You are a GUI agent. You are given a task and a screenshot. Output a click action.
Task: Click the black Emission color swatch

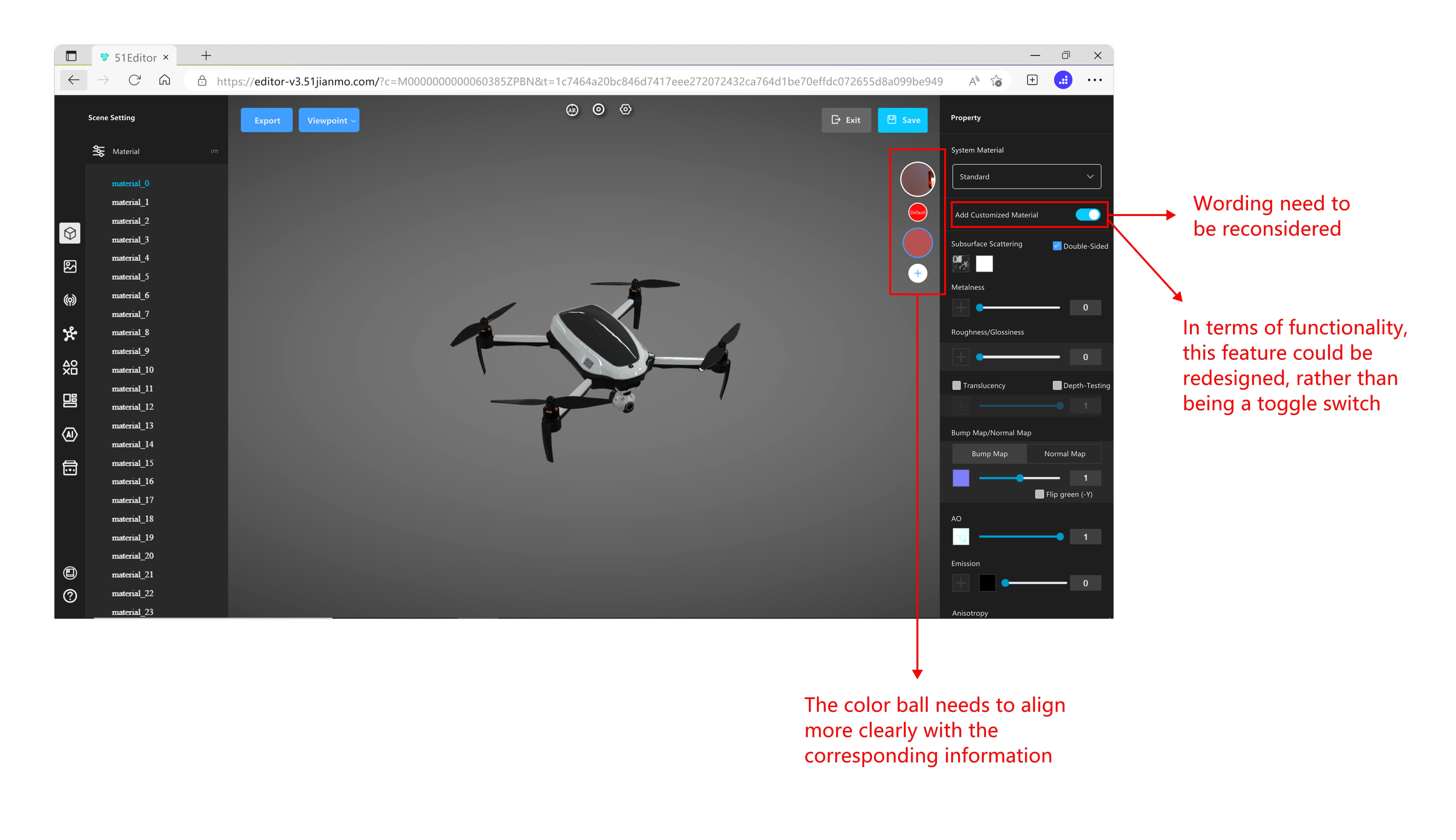pos(987,583)
